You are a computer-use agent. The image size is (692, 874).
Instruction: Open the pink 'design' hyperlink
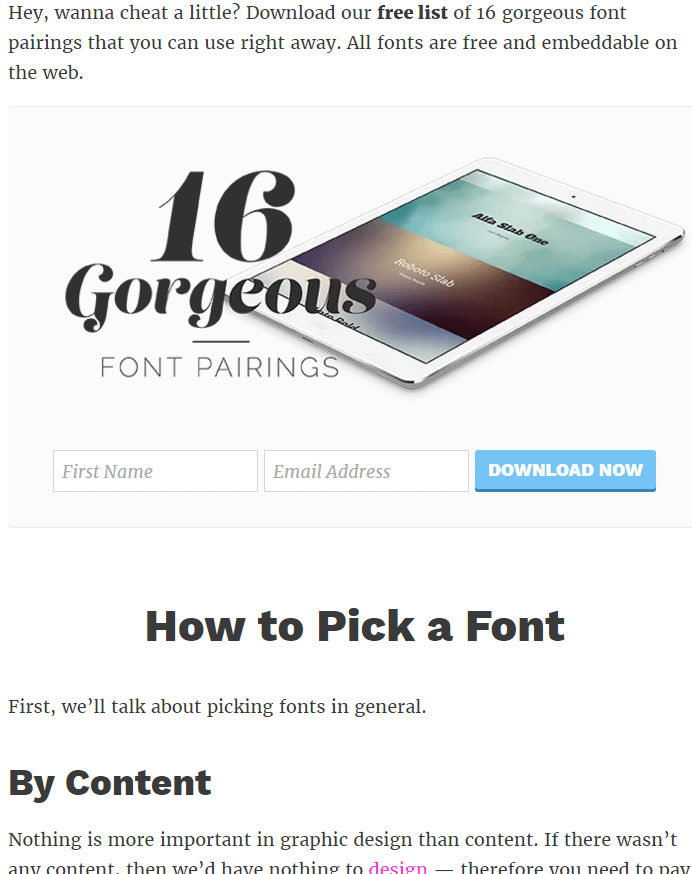[398, 867]
